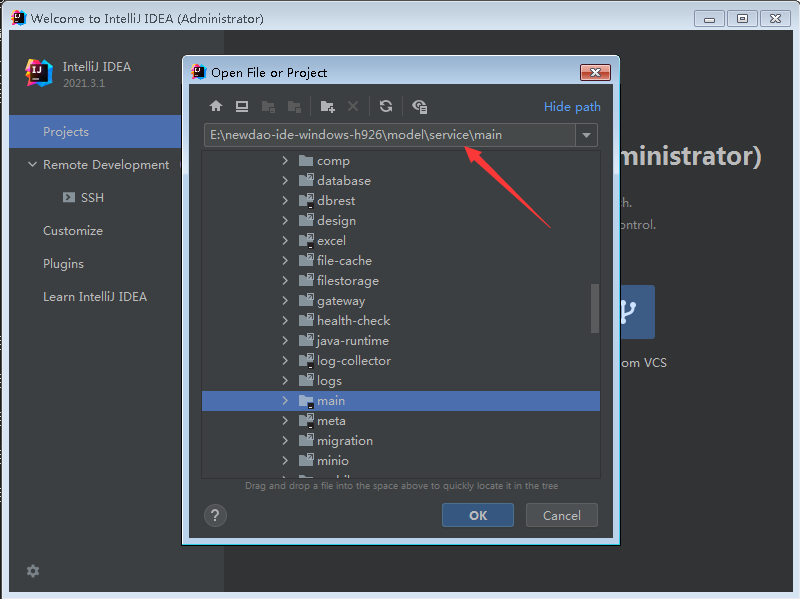This screenshot has height=599, width=800.
Task: Create a new folder with toolbar icon
Action: point(328,106)
